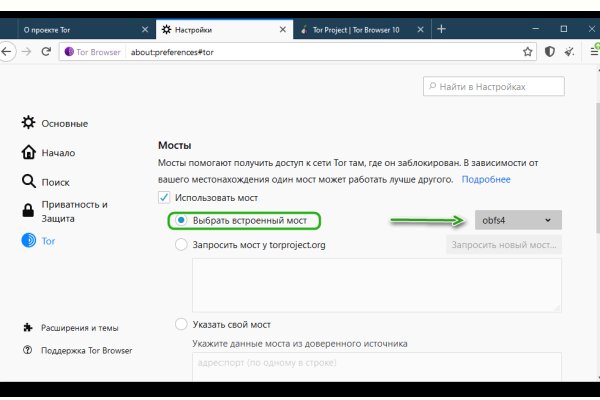Select Указать свой мост radio option
This screenshot has width=600, height=400.
pos(181,324)
